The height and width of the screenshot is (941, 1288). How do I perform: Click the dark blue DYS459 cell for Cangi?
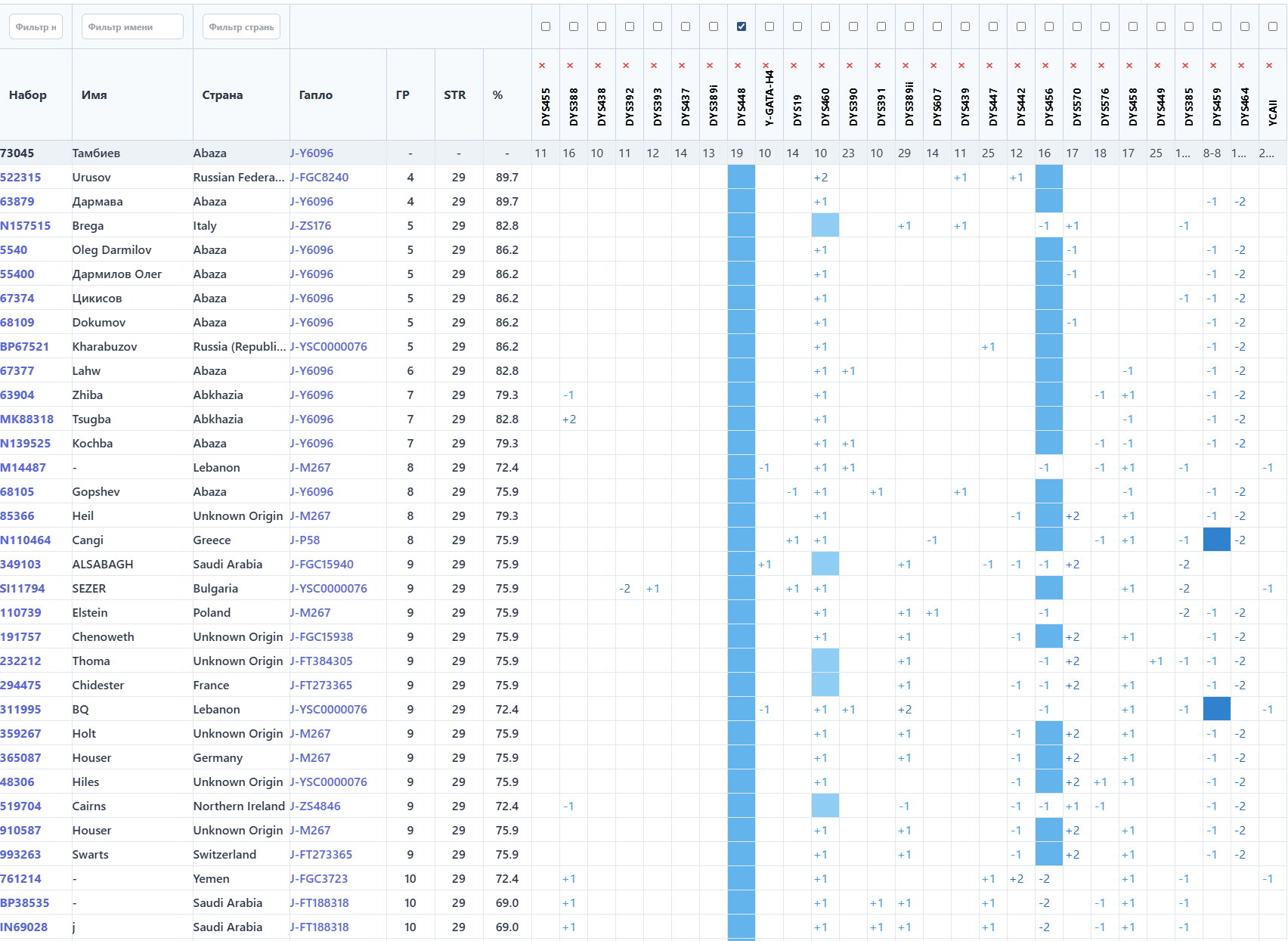1216,540
